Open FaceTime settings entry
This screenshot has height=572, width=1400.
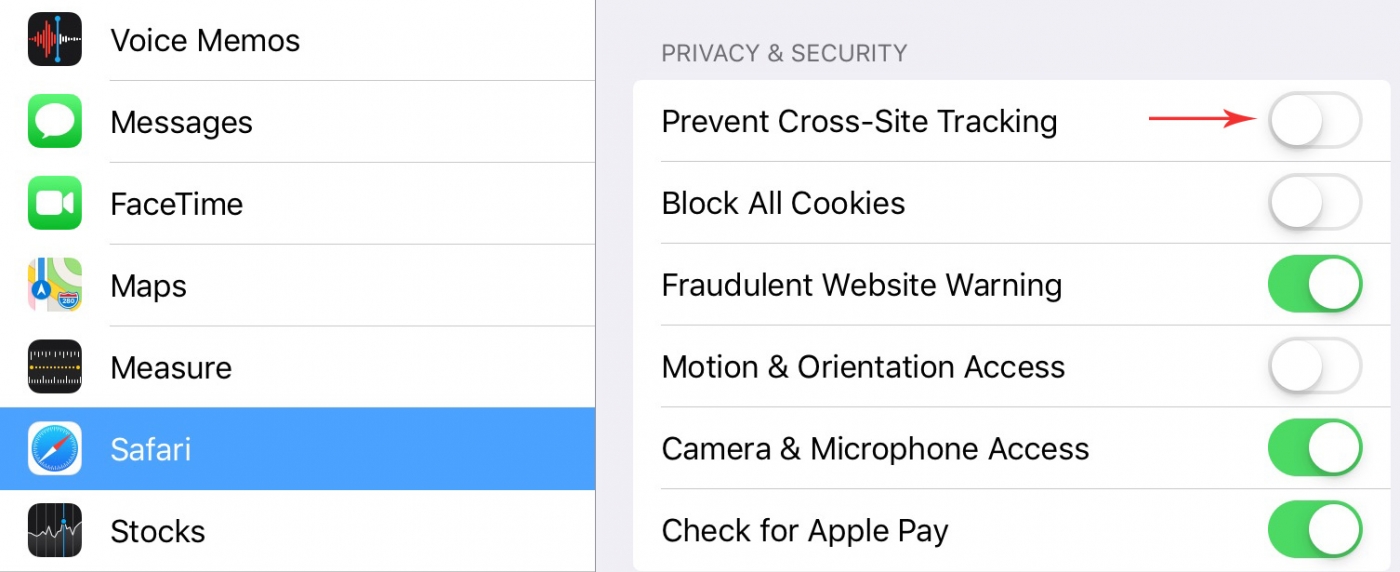(298, 204)
